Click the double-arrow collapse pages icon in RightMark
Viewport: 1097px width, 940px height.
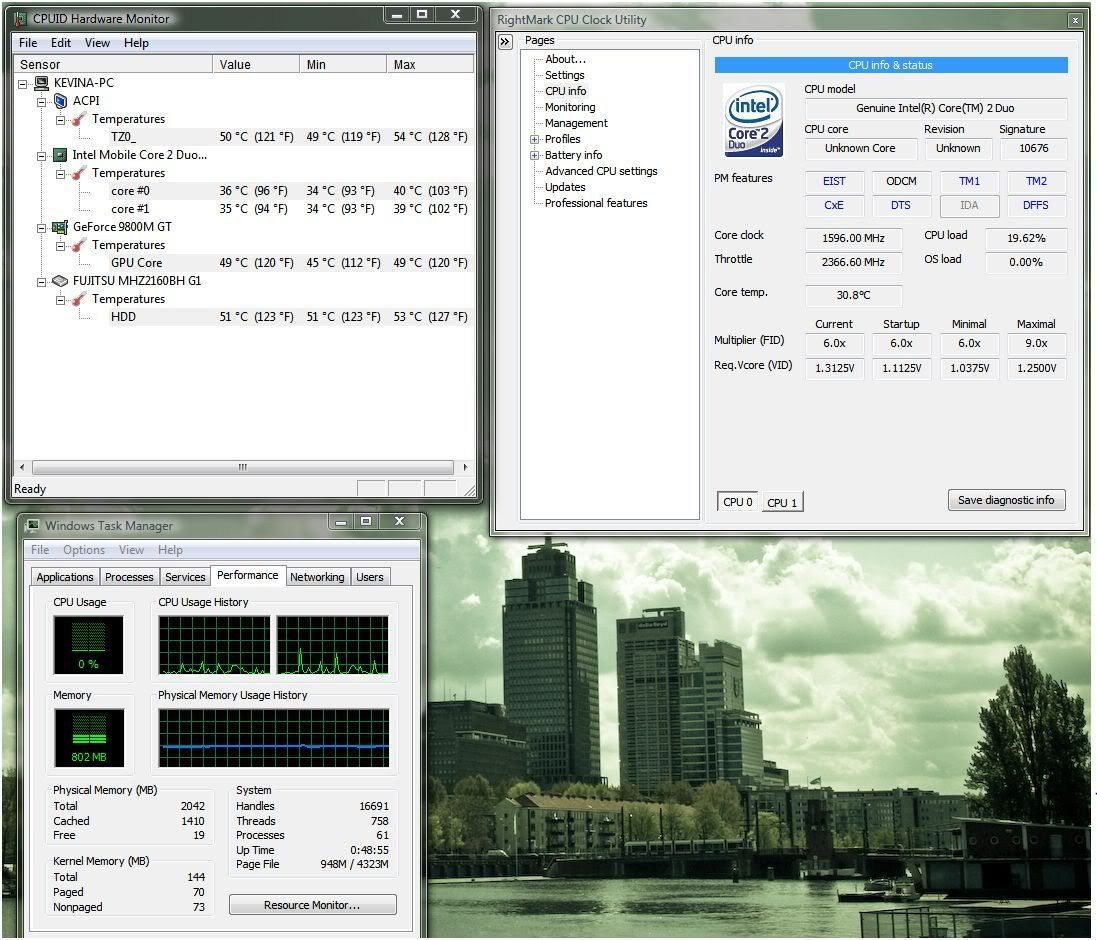505,42
